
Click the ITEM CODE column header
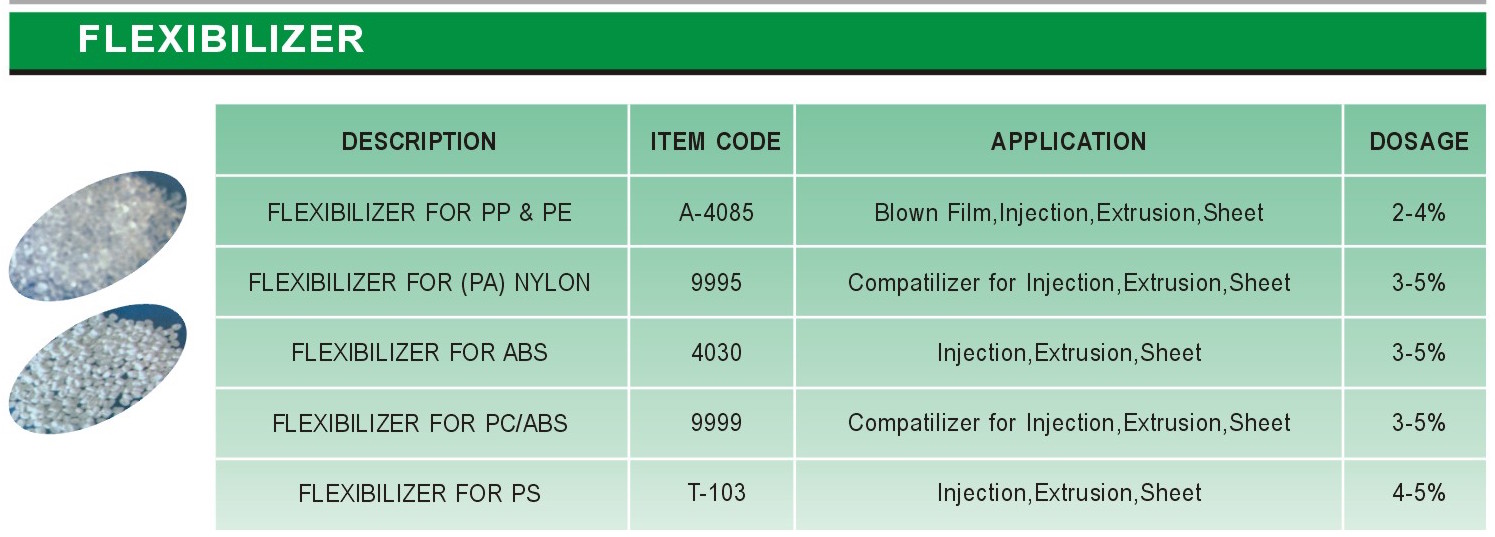[x=716, y=141]
